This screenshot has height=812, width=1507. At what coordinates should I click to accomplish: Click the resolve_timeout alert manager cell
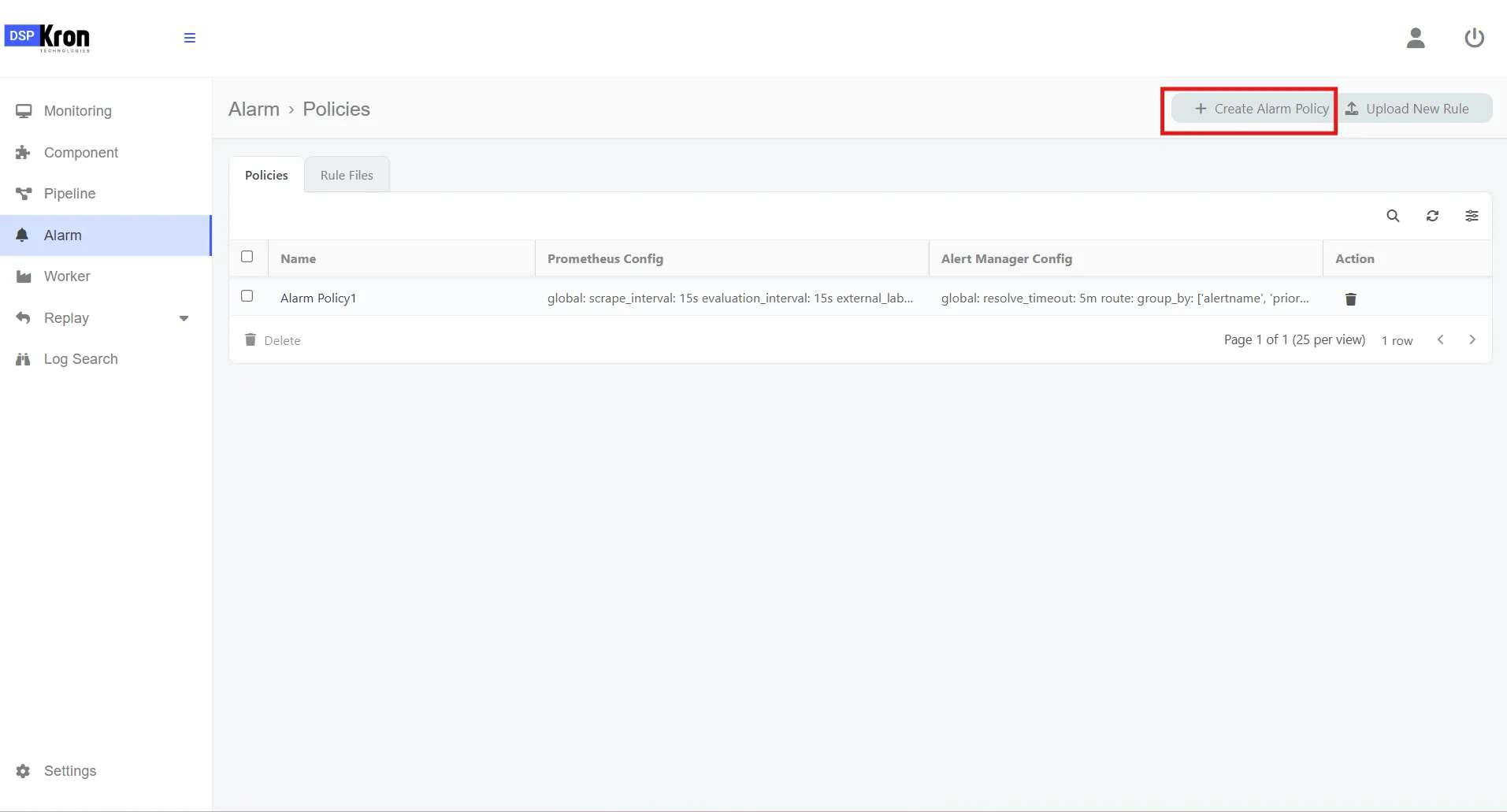(1125, 298)
